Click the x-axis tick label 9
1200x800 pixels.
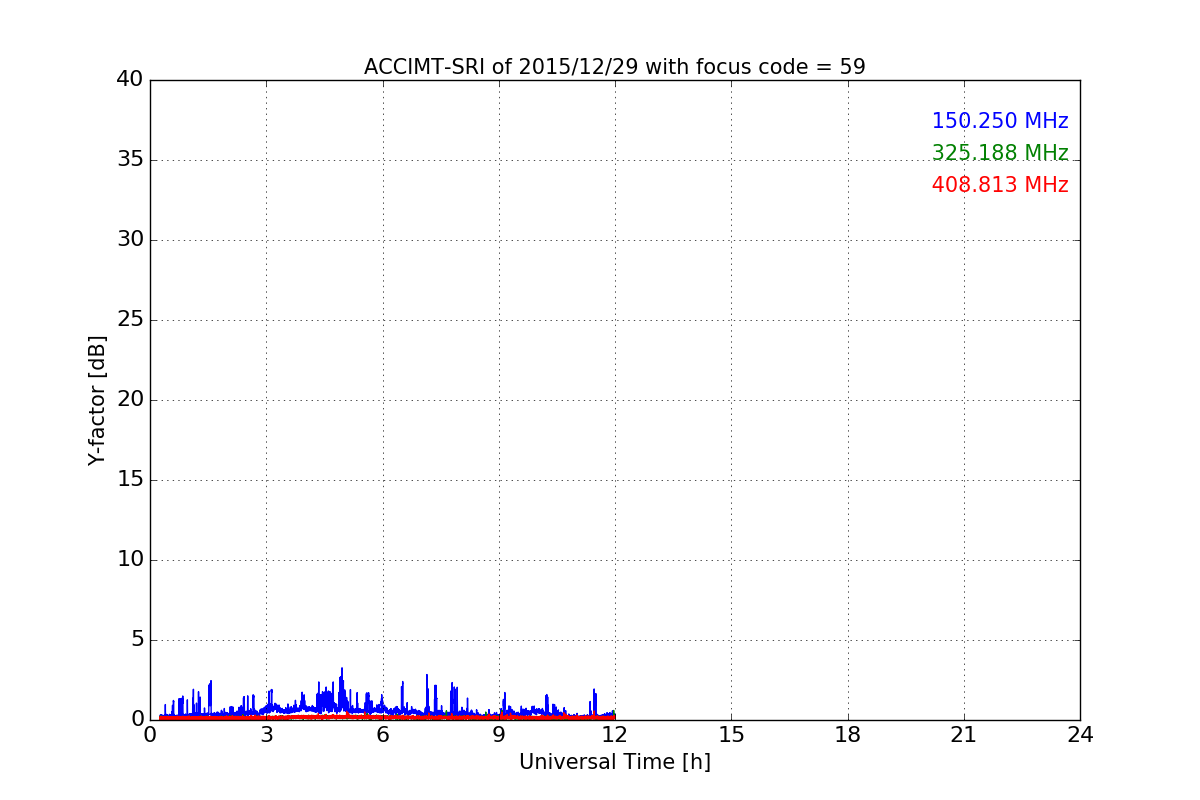click(499, 735)
